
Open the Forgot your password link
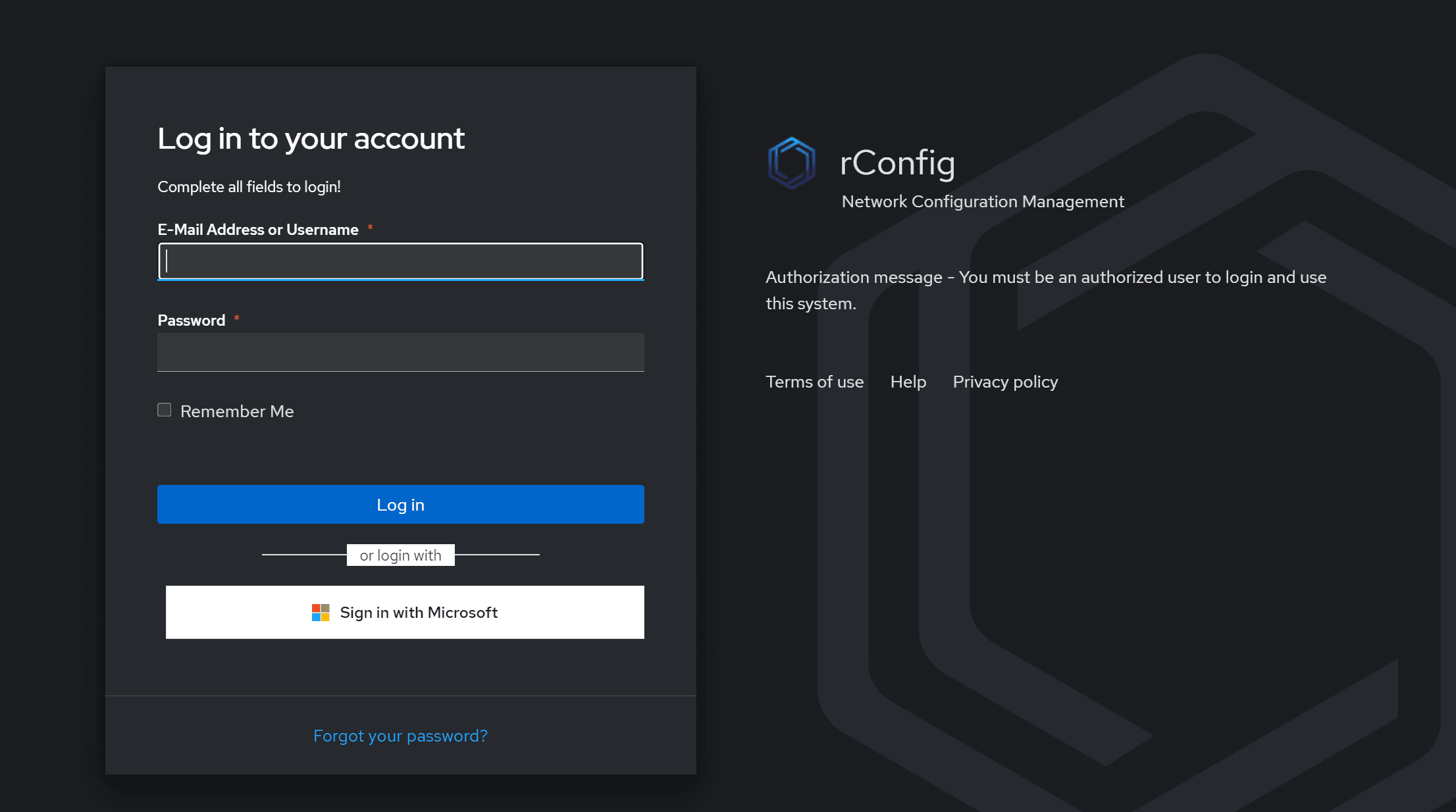(400, 736)
